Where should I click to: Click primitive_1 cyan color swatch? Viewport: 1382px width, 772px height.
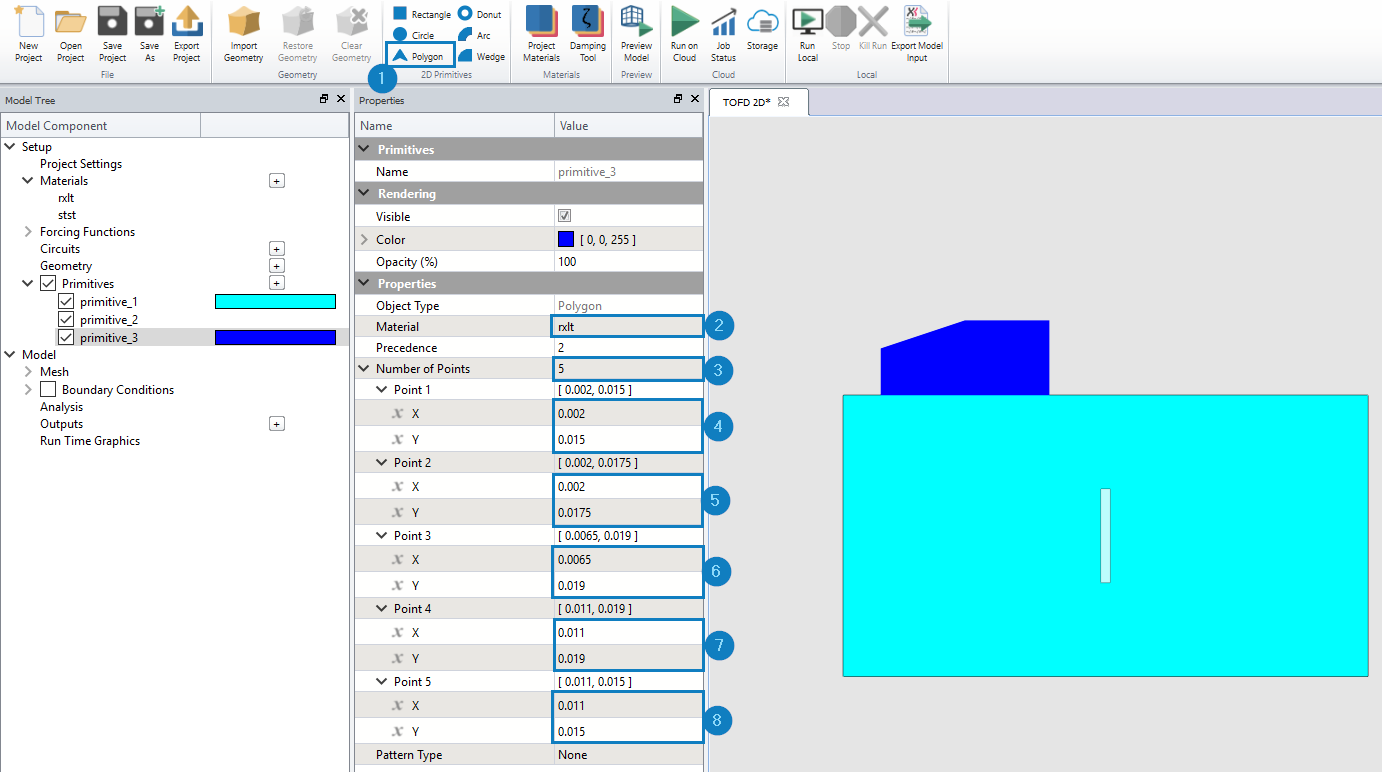(x=275, y=302)
